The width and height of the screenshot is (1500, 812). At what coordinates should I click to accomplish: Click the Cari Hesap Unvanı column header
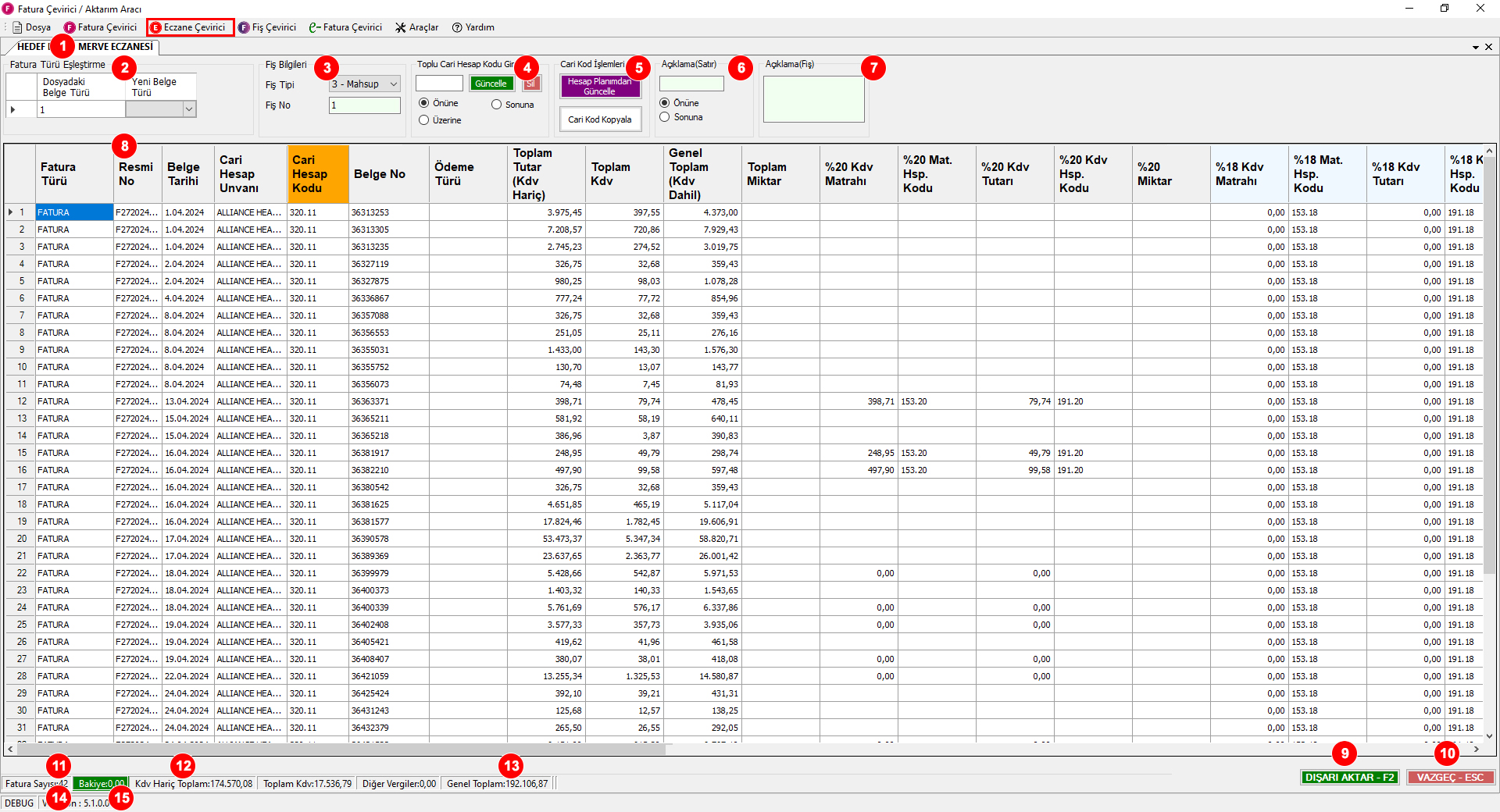click(251, 174)
